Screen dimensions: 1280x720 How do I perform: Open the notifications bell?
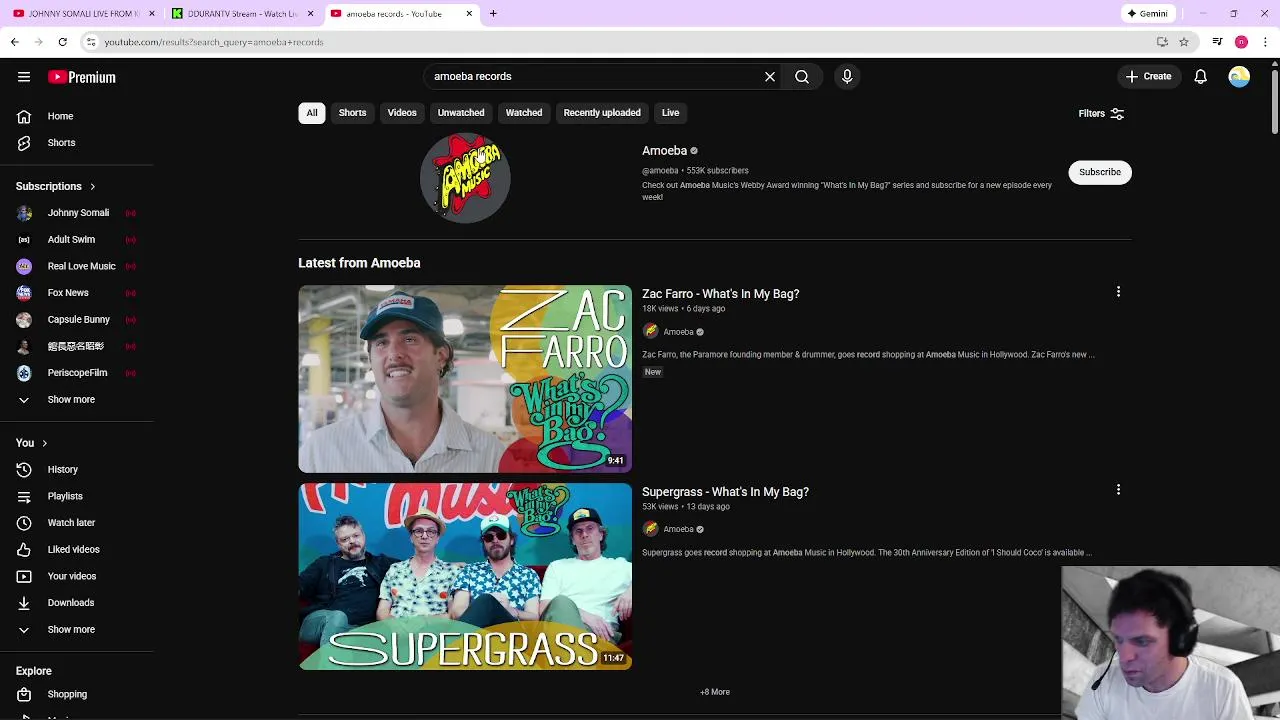(x=1201, y=76)
